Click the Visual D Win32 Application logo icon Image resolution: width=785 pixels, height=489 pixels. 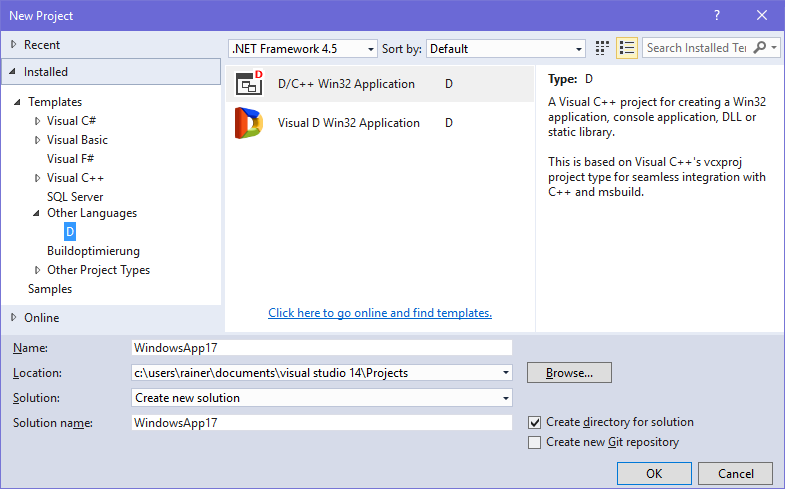pos(249,123)
